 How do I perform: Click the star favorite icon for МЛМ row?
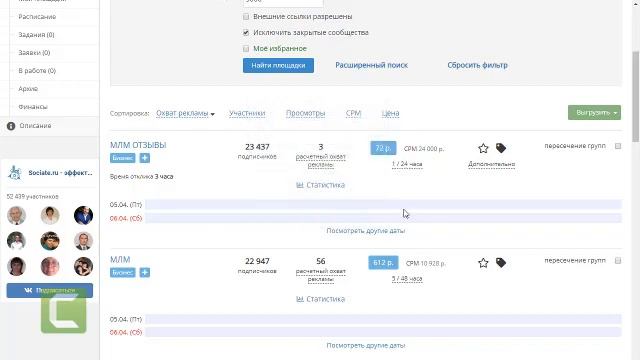[x=483, y=263]
